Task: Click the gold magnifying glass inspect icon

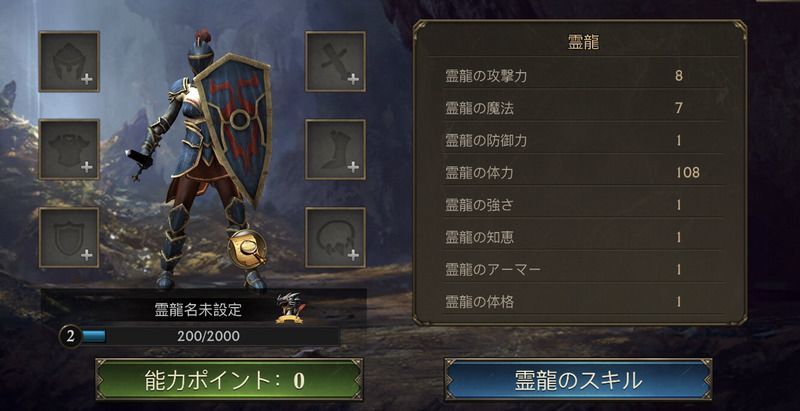Action: [x=247, y=249]
